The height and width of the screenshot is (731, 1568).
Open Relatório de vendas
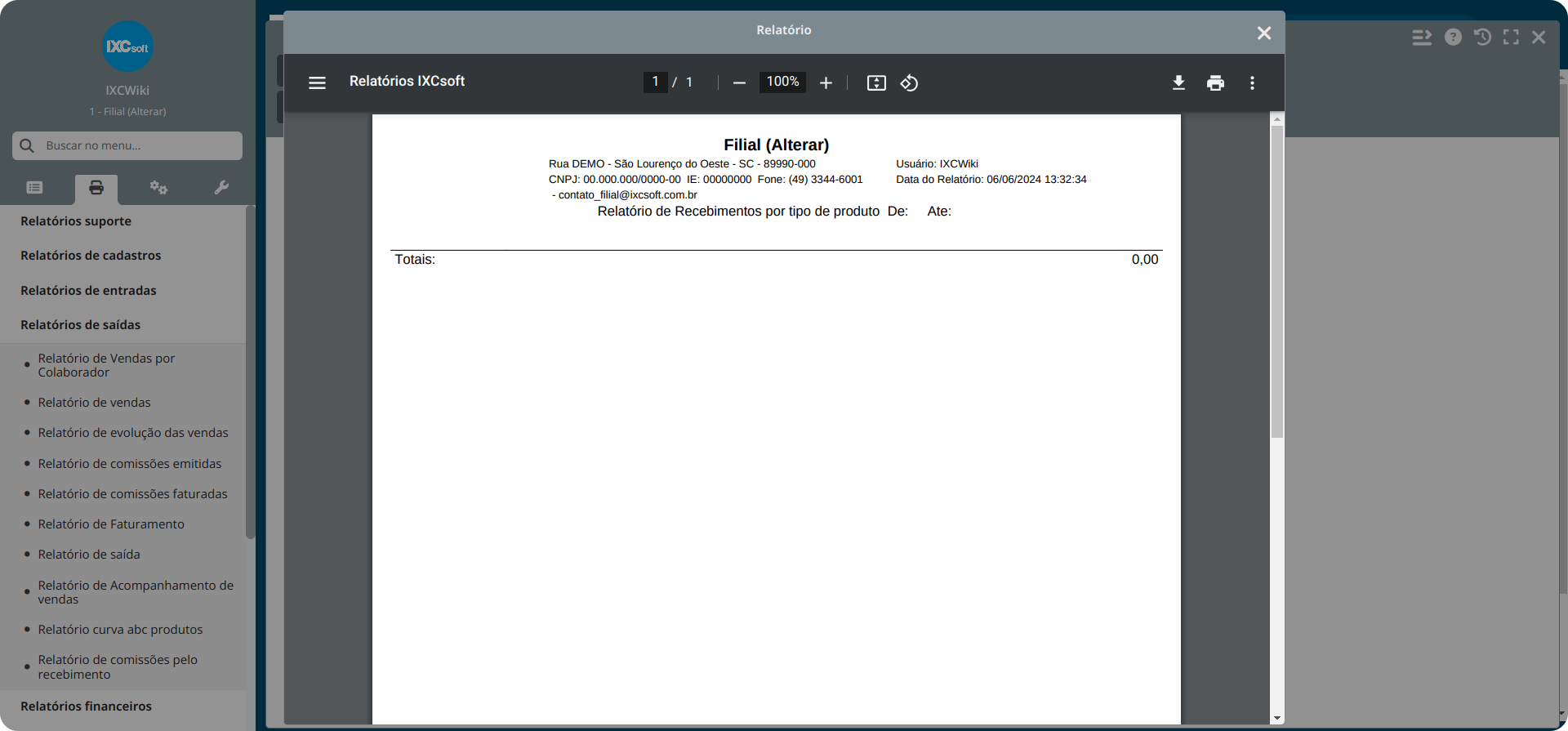pos(94,403)
